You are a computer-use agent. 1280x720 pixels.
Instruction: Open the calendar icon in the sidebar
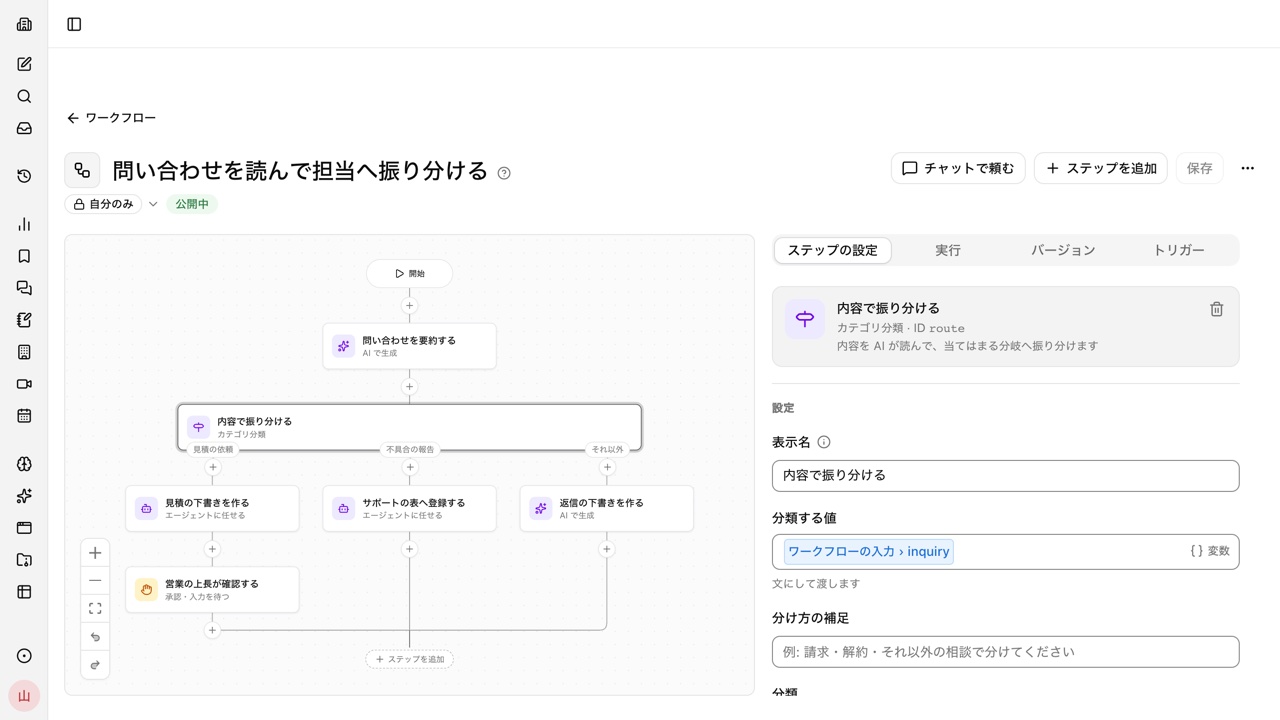click(24, 416)
